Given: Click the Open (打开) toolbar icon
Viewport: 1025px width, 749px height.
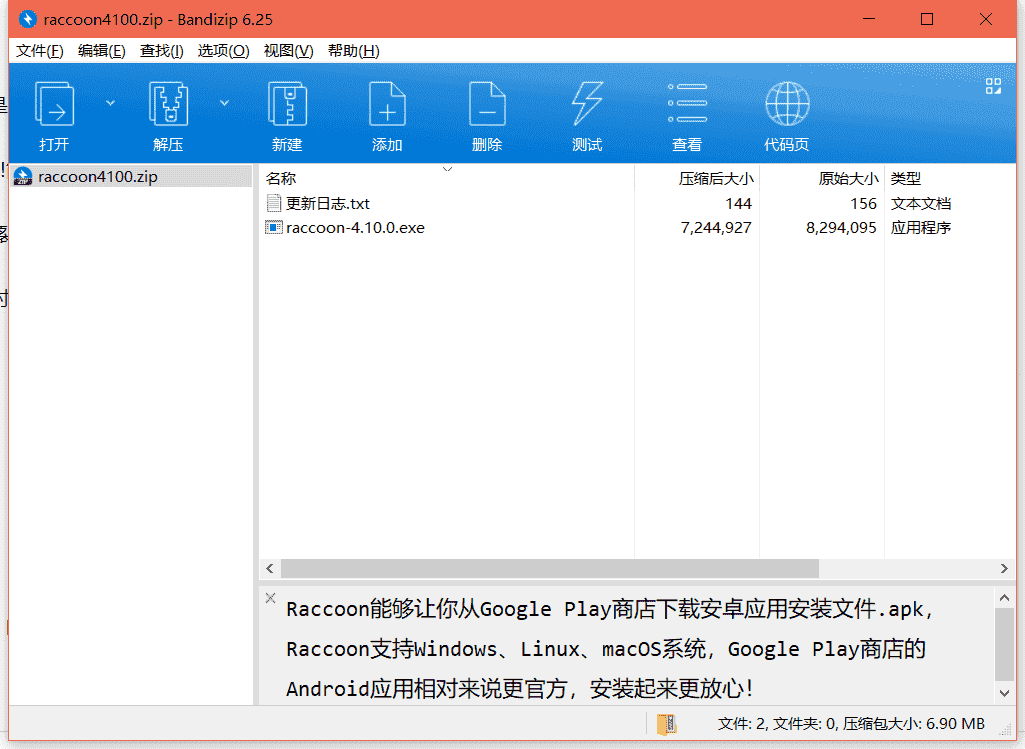Looking at the screenshot, I should pos(54,104).
